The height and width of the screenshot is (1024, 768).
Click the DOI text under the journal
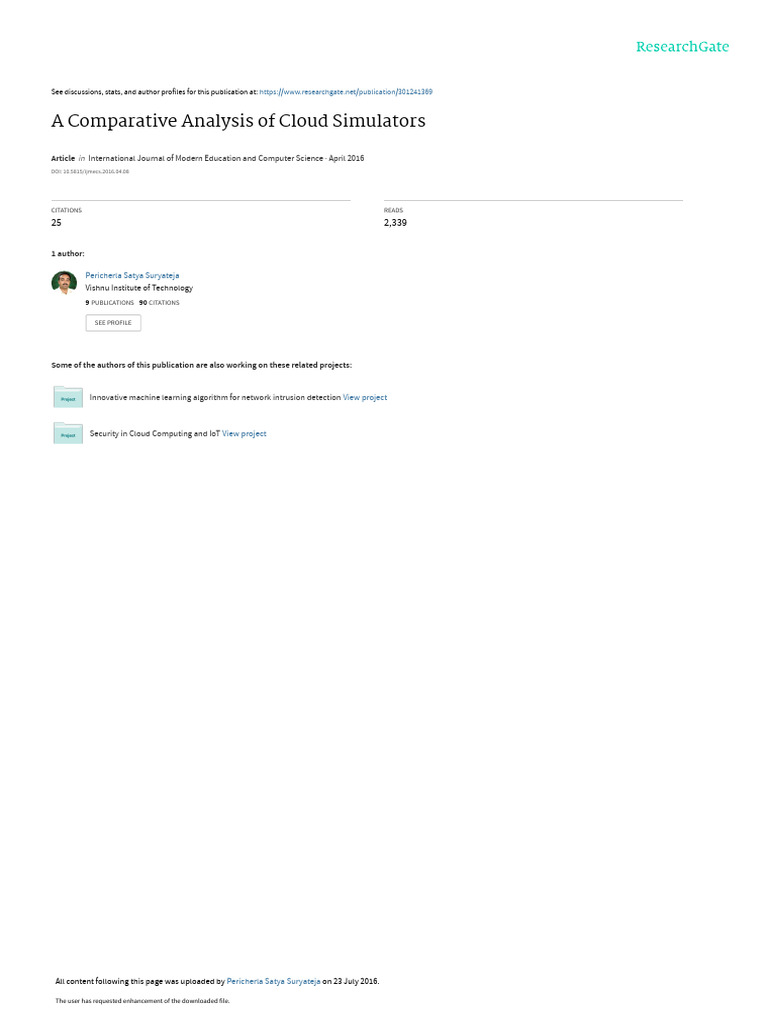click(x=90, y=172)
